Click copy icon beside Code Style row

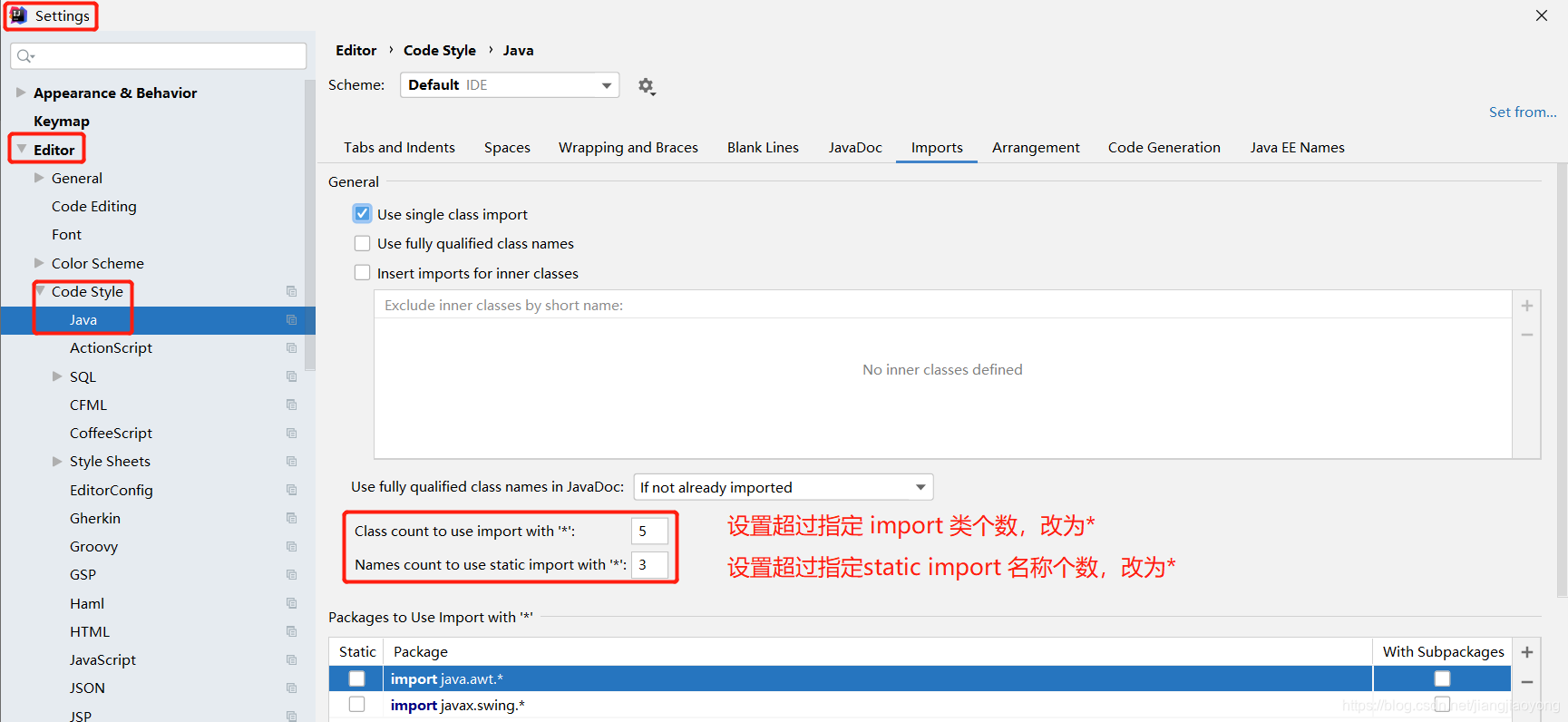tap(291, 291)
